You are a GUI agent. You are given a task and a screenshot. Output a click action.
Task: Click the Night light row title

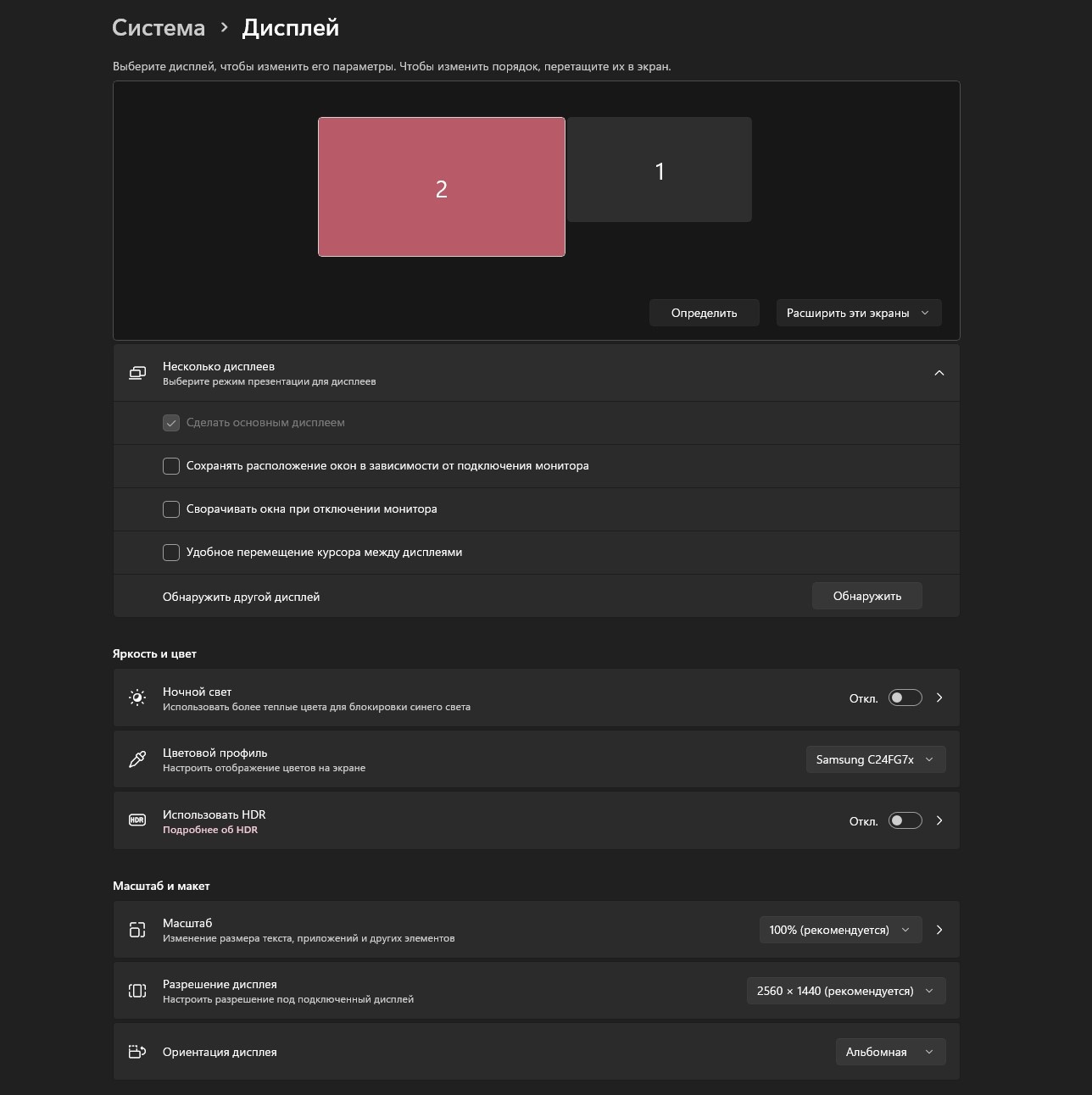(x=197, y=692)
